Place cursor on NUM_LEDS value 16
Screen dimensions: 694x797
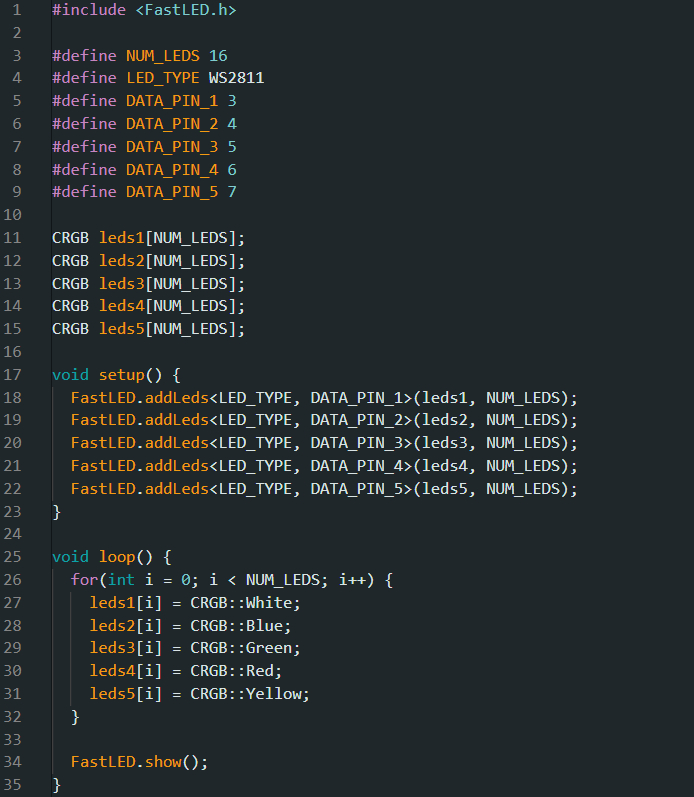point(218,55)
